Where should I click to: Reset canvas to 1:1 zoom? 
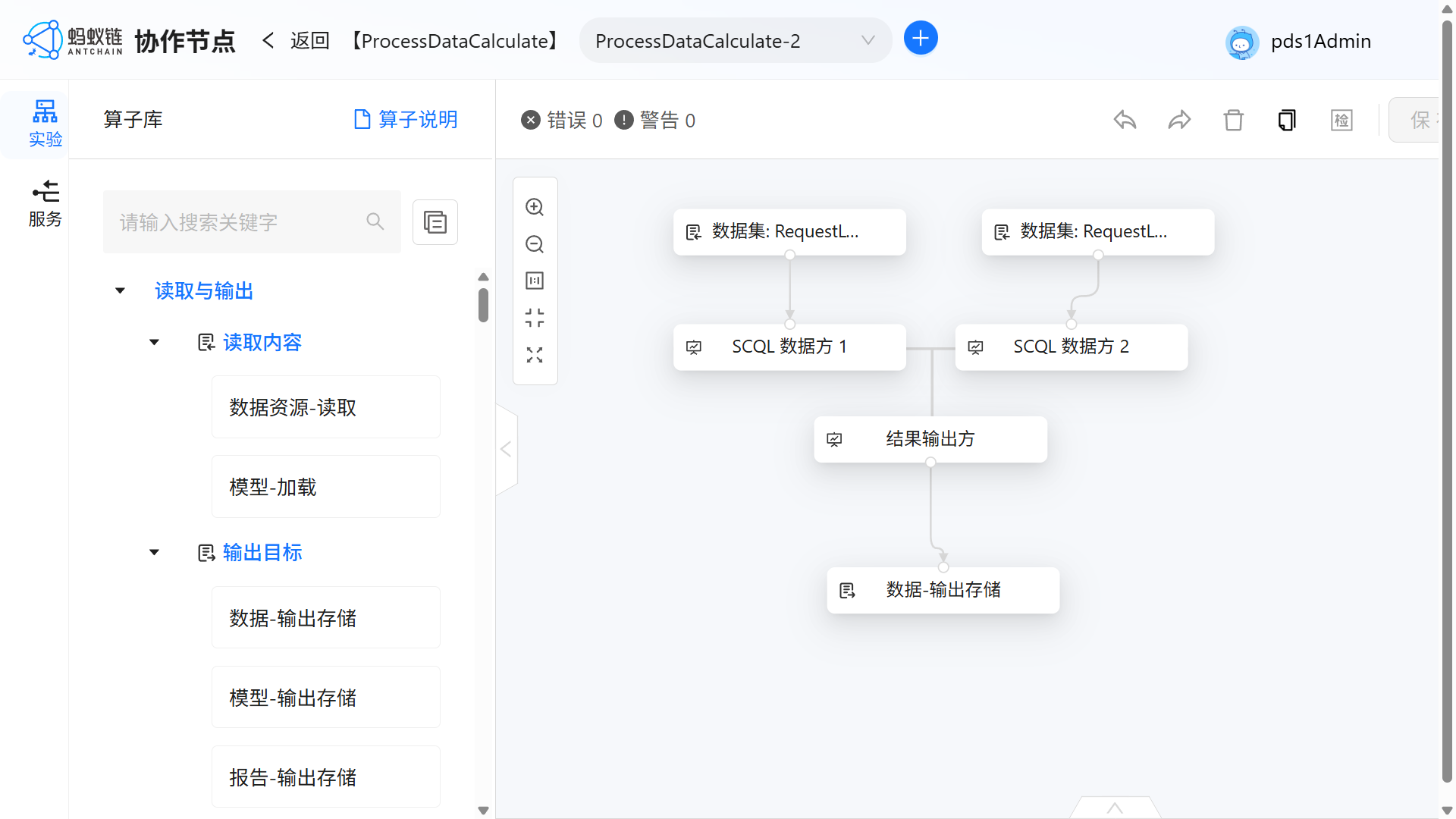(535, 281)
